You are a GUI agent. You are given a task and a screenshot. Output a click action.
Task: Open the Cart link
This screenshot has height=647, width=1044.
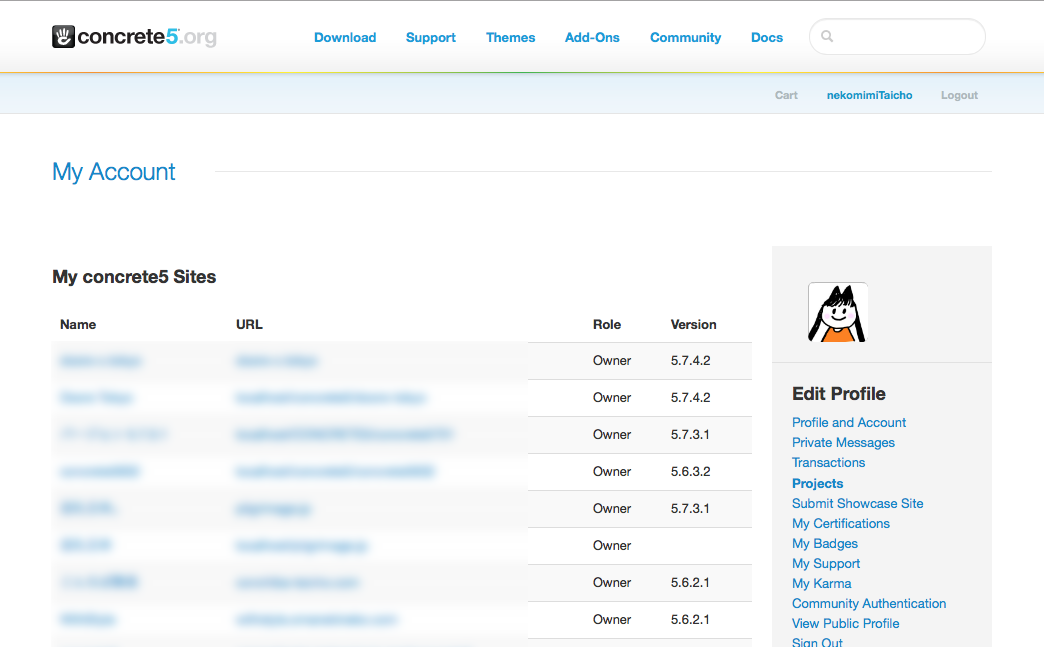click(x=786, y=95)
